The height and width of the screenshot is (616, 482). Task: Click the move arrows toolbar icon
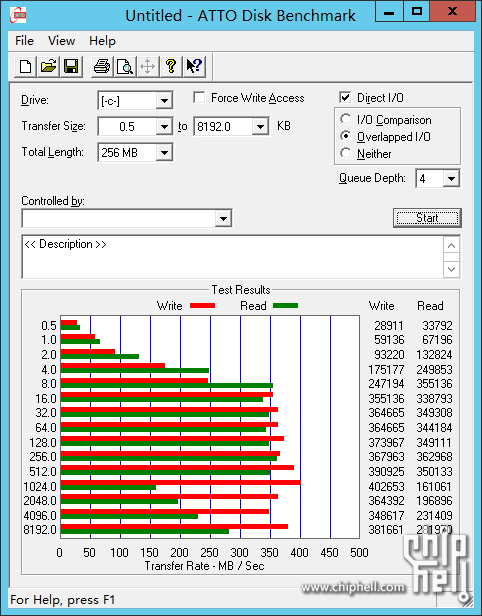[147, 66]
